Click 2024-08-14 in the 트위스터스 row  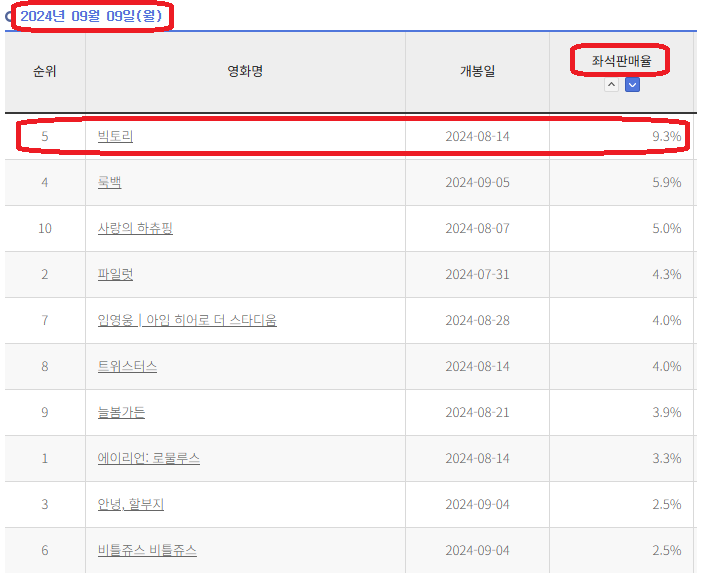click(x=477, y=366)
